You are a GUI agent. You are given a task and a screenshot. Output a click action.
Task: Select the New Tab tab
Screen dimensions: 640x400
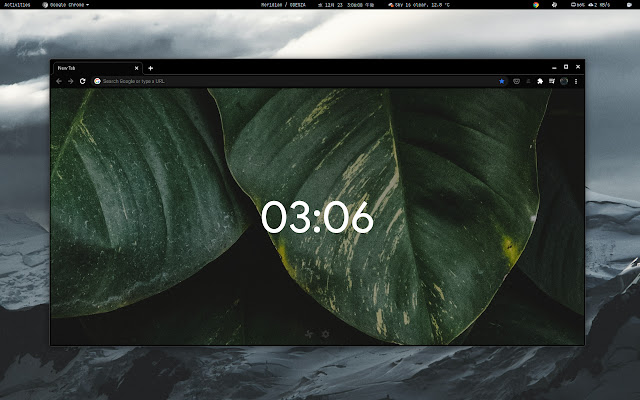pyautogui.click(x=90, y=67)
